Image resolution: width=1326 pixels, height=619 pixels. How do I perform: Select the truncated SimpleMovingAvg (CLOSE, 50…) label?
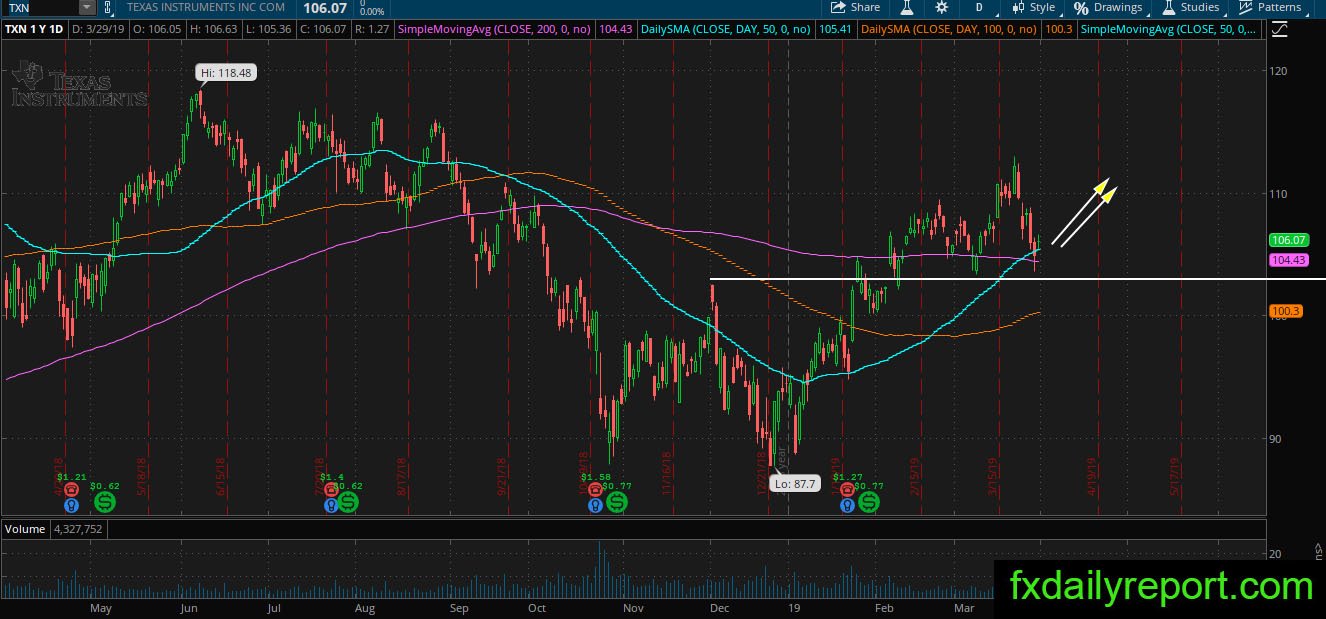(1170, 30)
